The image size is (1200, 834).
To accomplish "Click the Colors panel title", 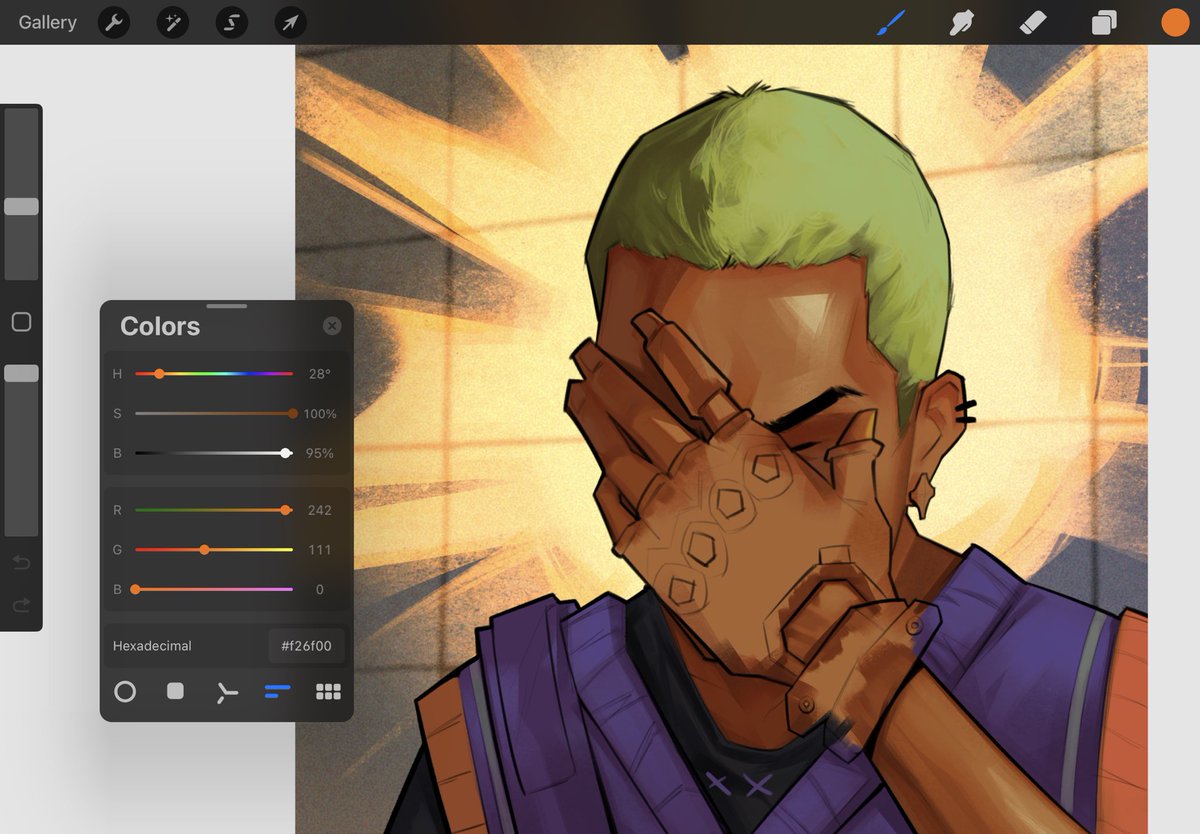I will (x=160, y=326).
